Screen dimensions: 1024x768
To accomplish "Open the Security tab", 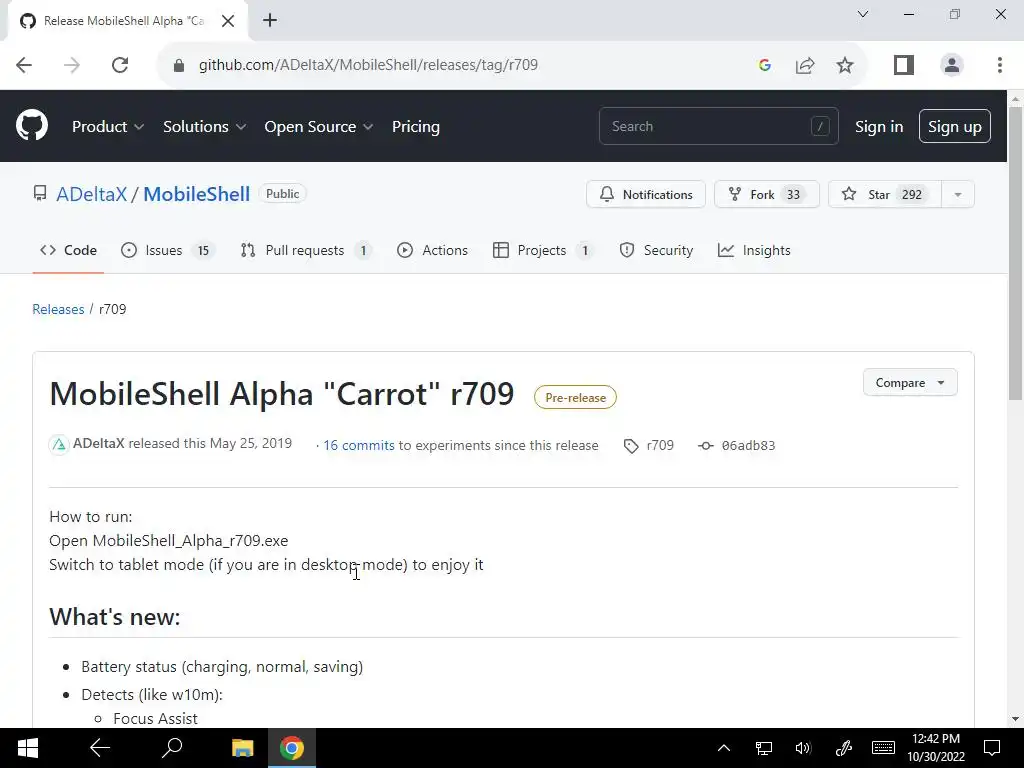I will [x=656, y=250].
